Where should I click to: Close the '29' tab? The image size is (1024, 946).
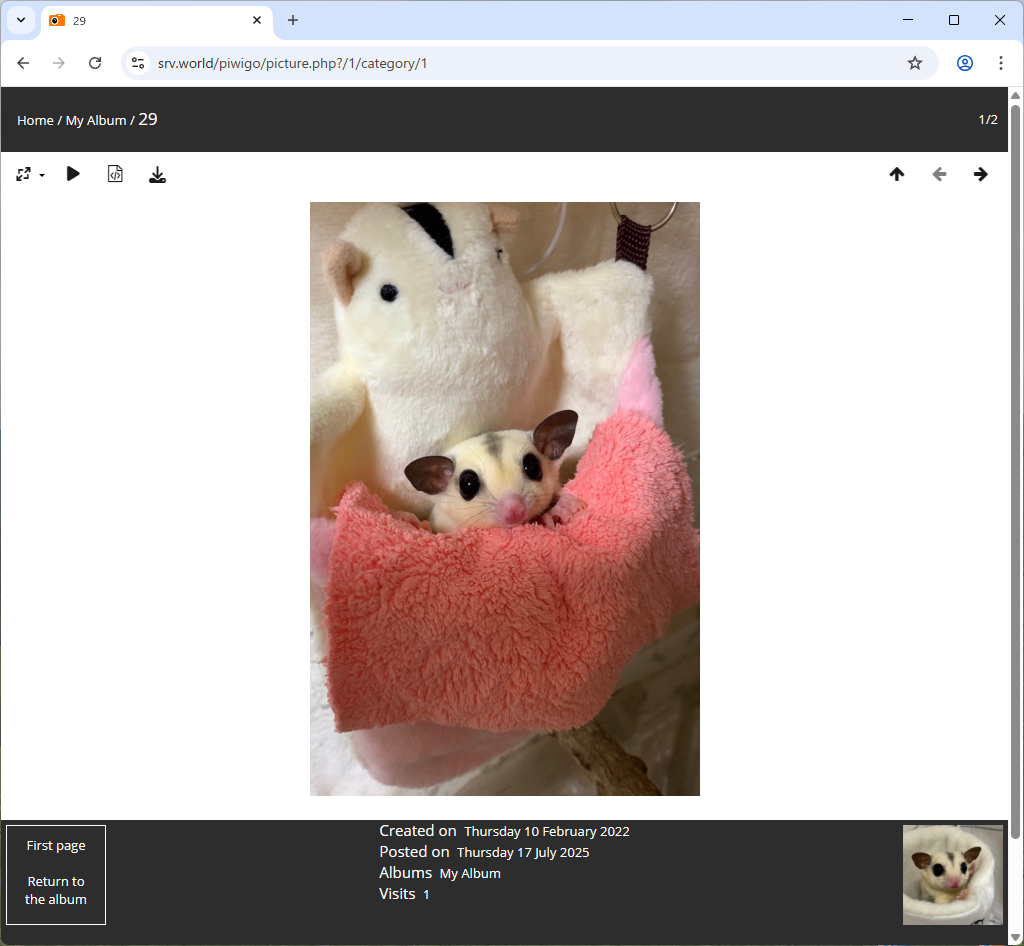click(x=257, y=20)
